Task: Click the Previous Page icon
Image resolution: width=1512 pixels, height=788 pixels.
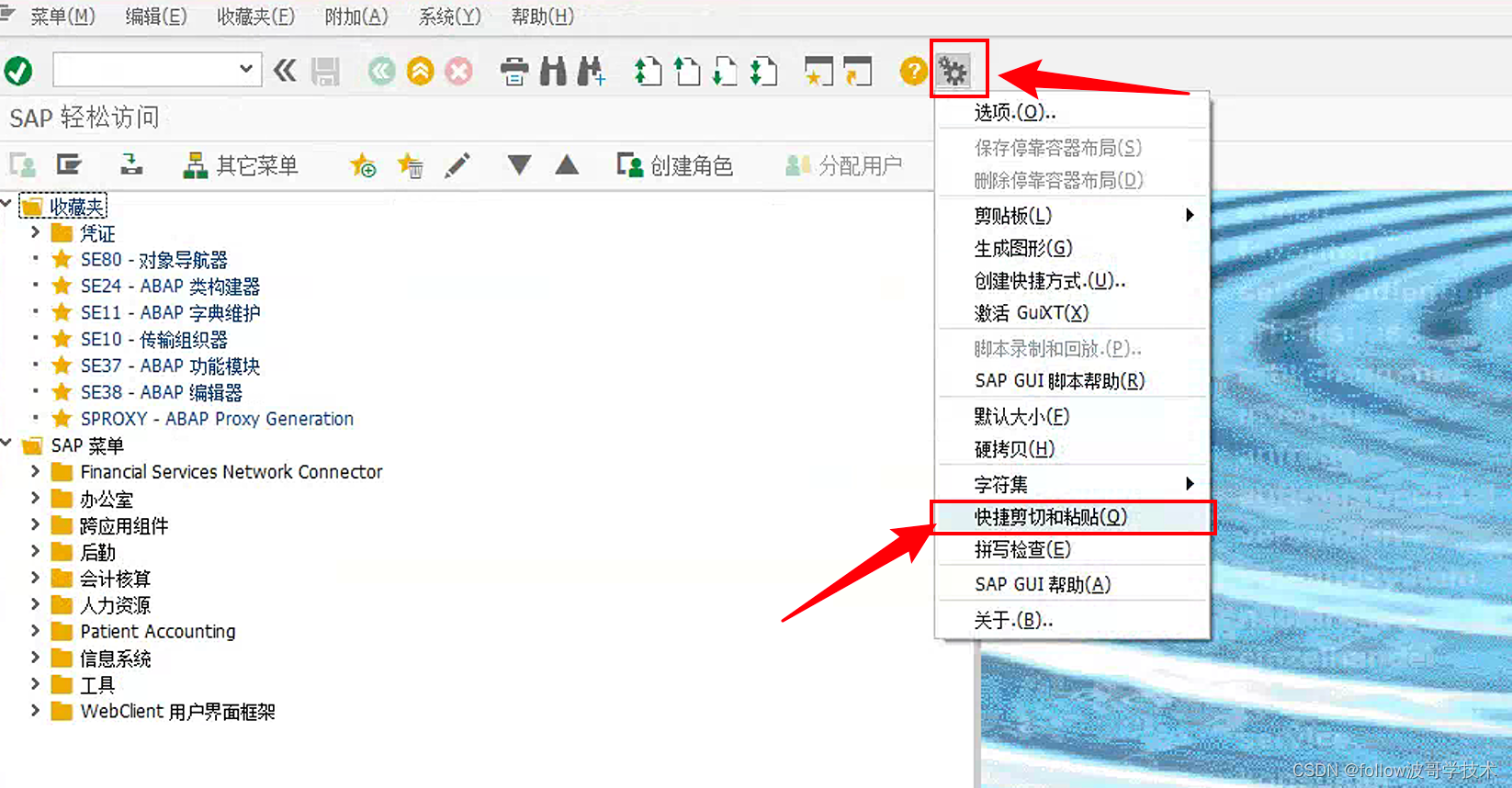Action: pyautogui.click(x=686, y=71)
